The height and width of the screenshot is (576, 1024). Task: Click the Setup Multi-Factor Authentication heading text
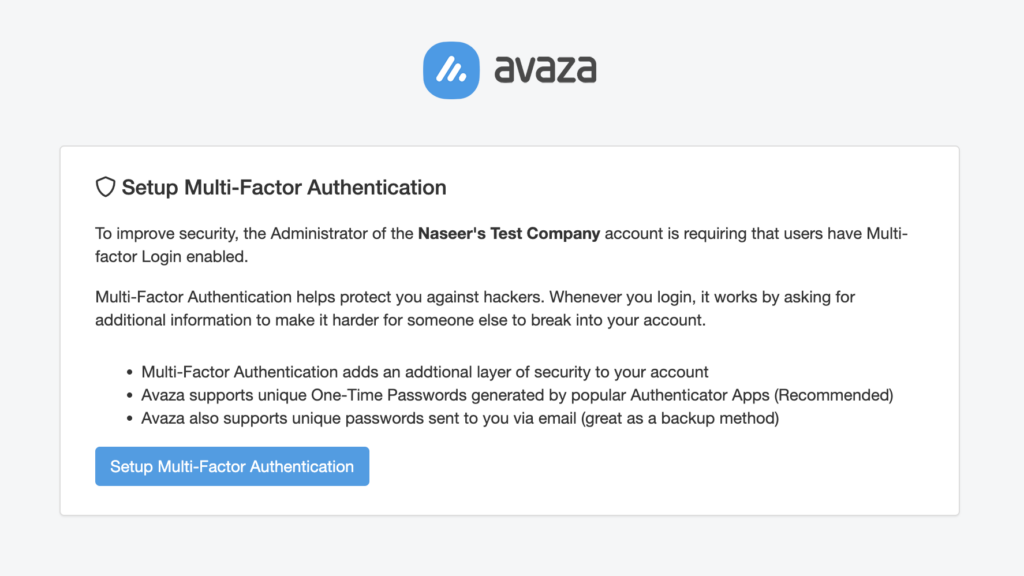coord(284,187)
